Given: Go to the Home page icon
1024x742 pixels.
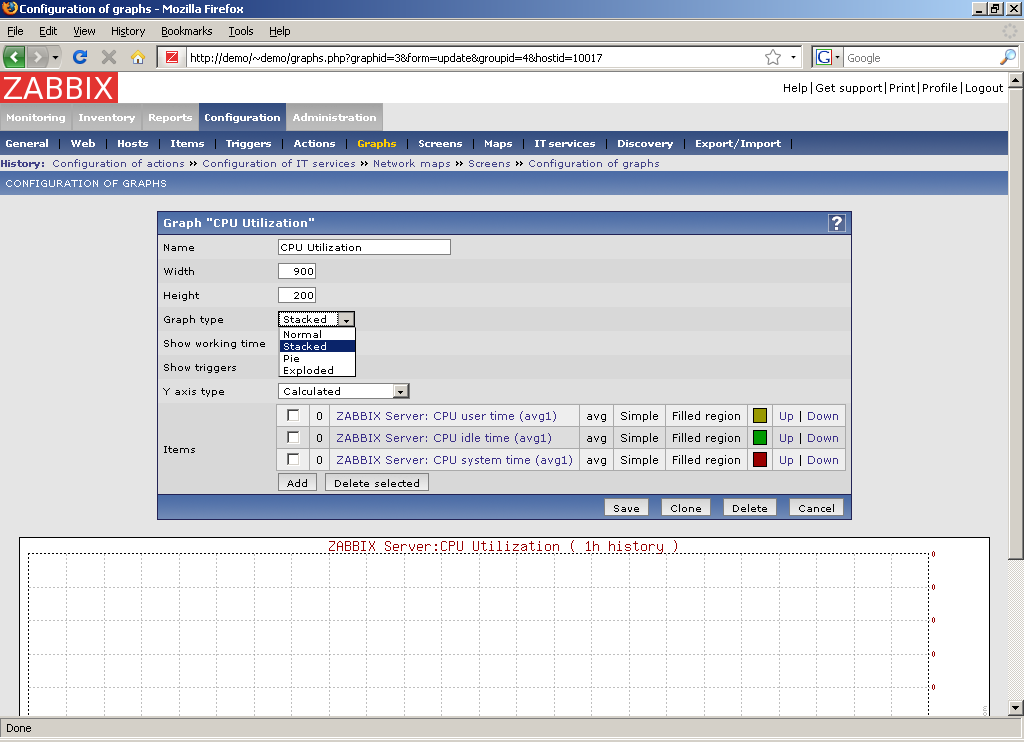Looking at the screenshot, I should pos(137,57).
